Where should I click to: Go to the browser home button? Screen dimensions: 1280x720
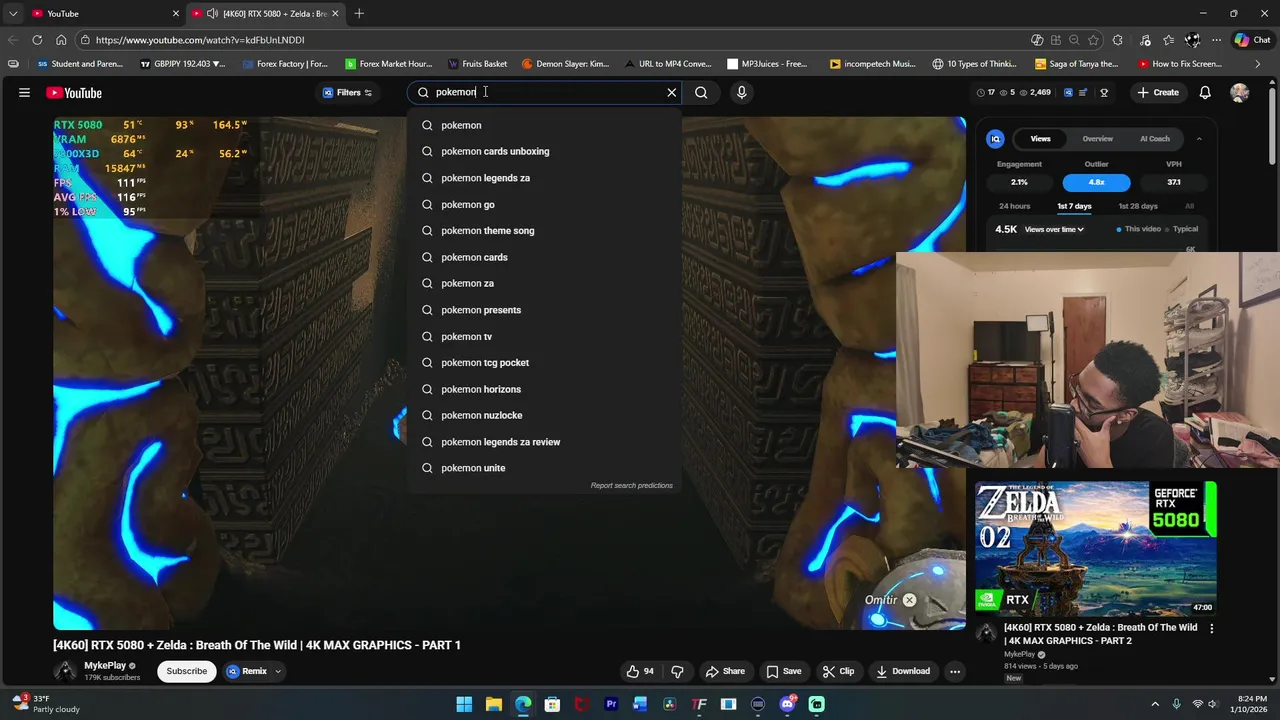click(x=61, y=40)
